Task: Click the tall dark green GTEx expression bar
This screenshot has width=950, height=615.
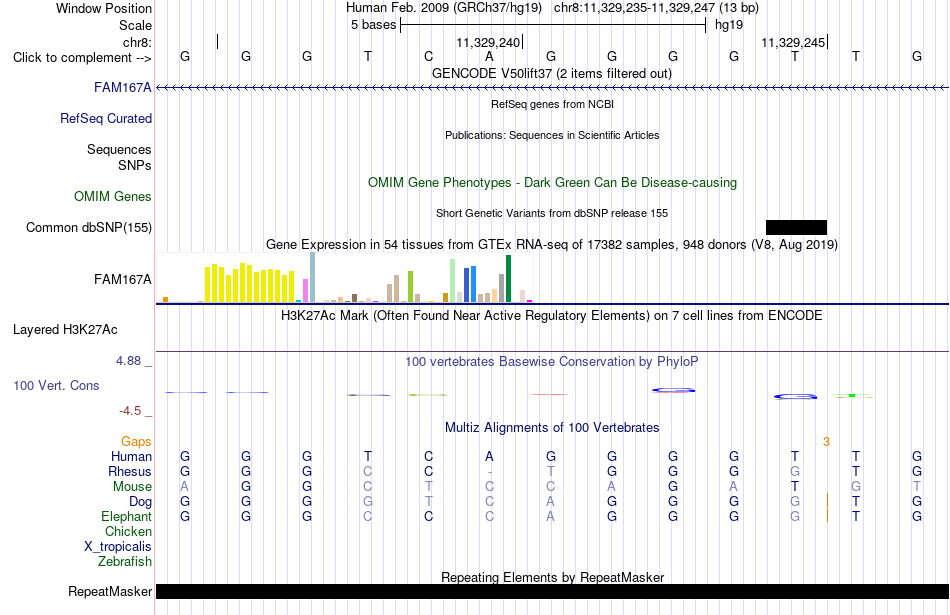Action: click(x=508, y=279)
